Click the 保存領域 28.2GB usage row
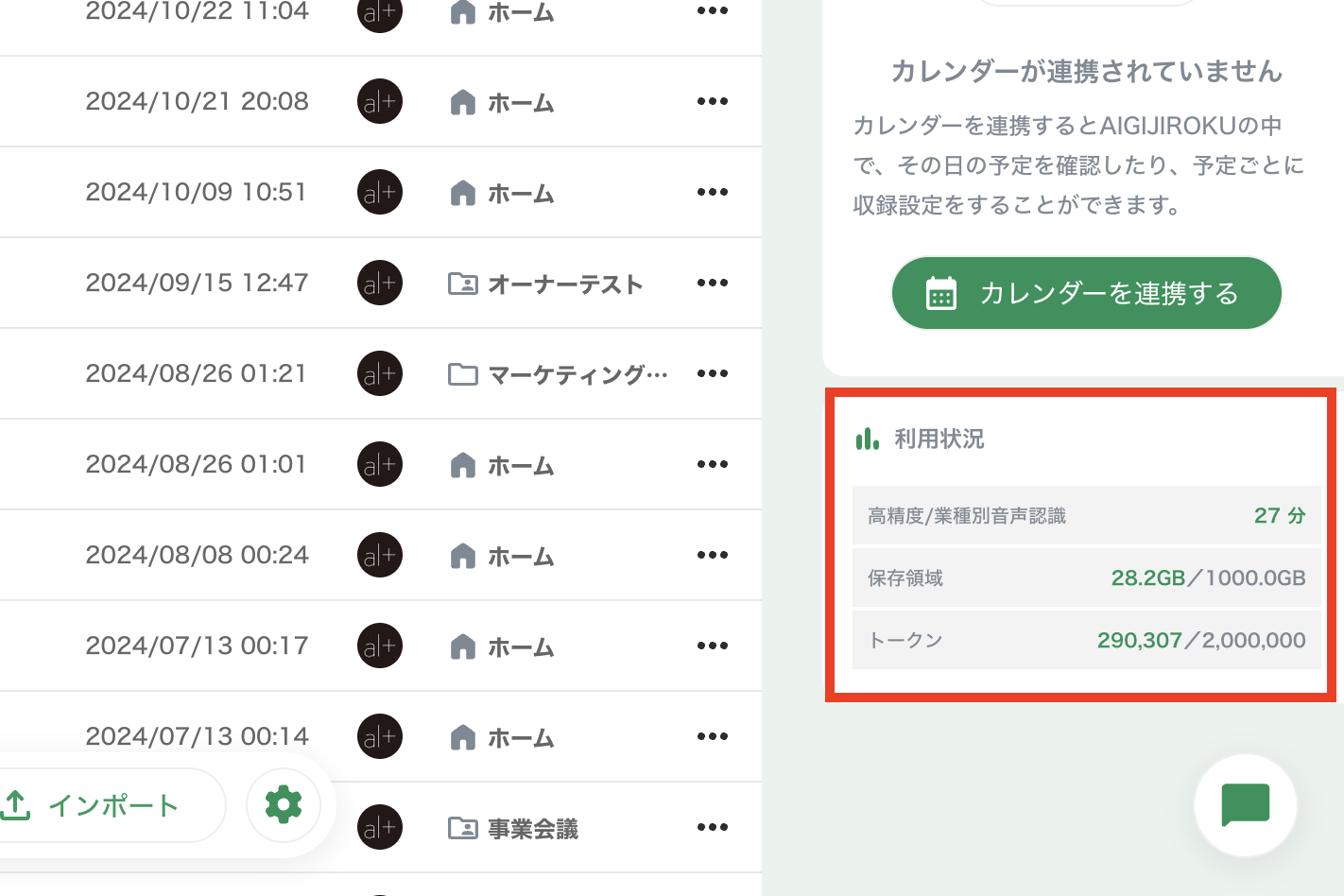Screen dimensions: 1344x896 coord(1087,577)
